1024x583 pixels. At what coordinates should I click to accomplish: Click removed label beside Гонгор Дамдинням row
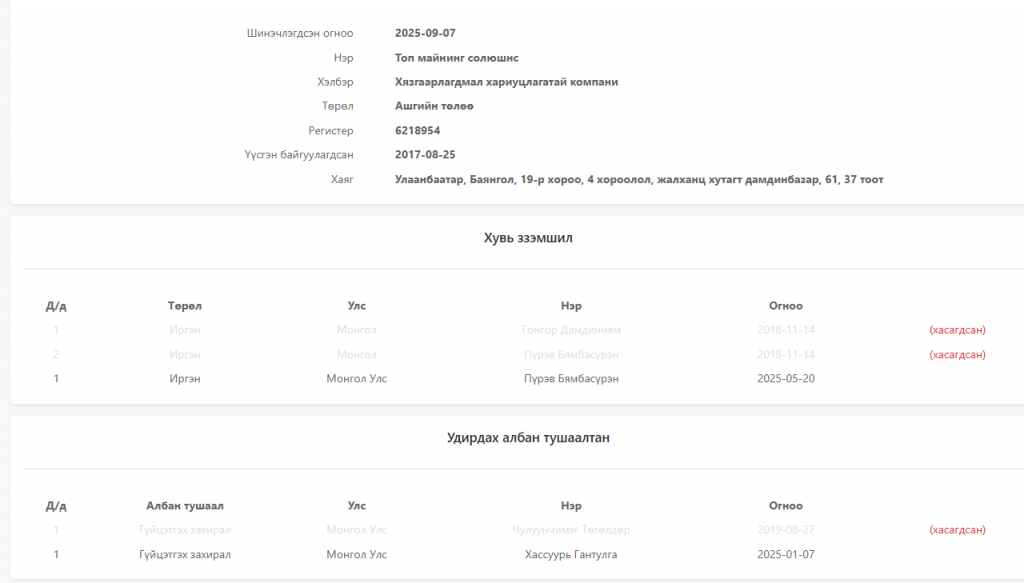tap(957, 330)
